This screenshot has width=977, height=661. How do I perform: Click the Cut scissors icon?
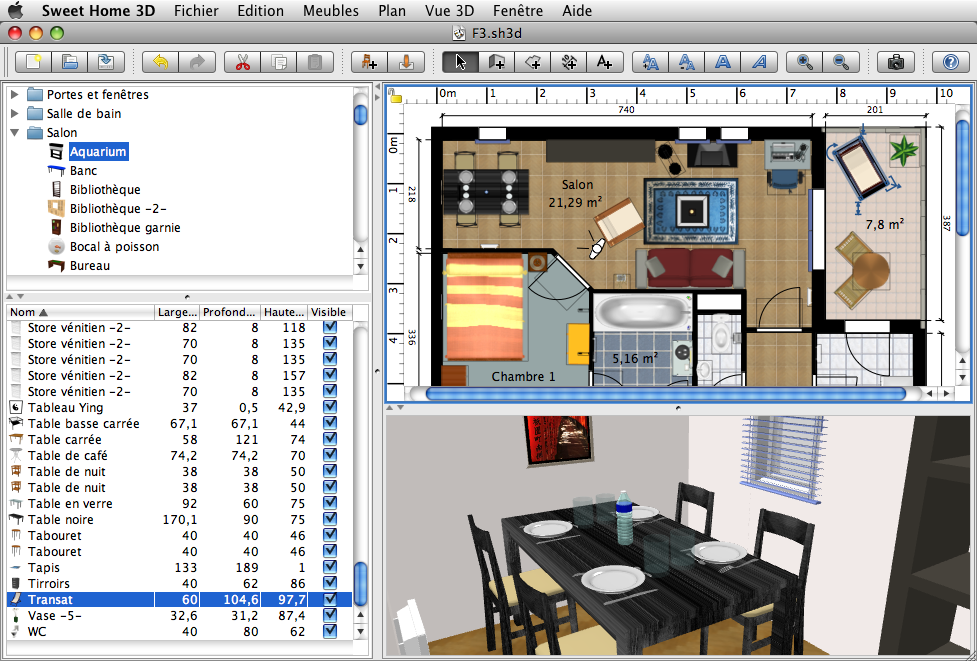(242, 62)
